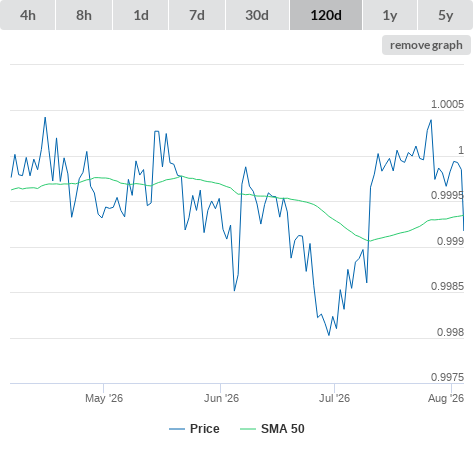Click the lowest price dip before Jul '26
This screenshot has height=455, width=474.
click(x=329, y=335)
